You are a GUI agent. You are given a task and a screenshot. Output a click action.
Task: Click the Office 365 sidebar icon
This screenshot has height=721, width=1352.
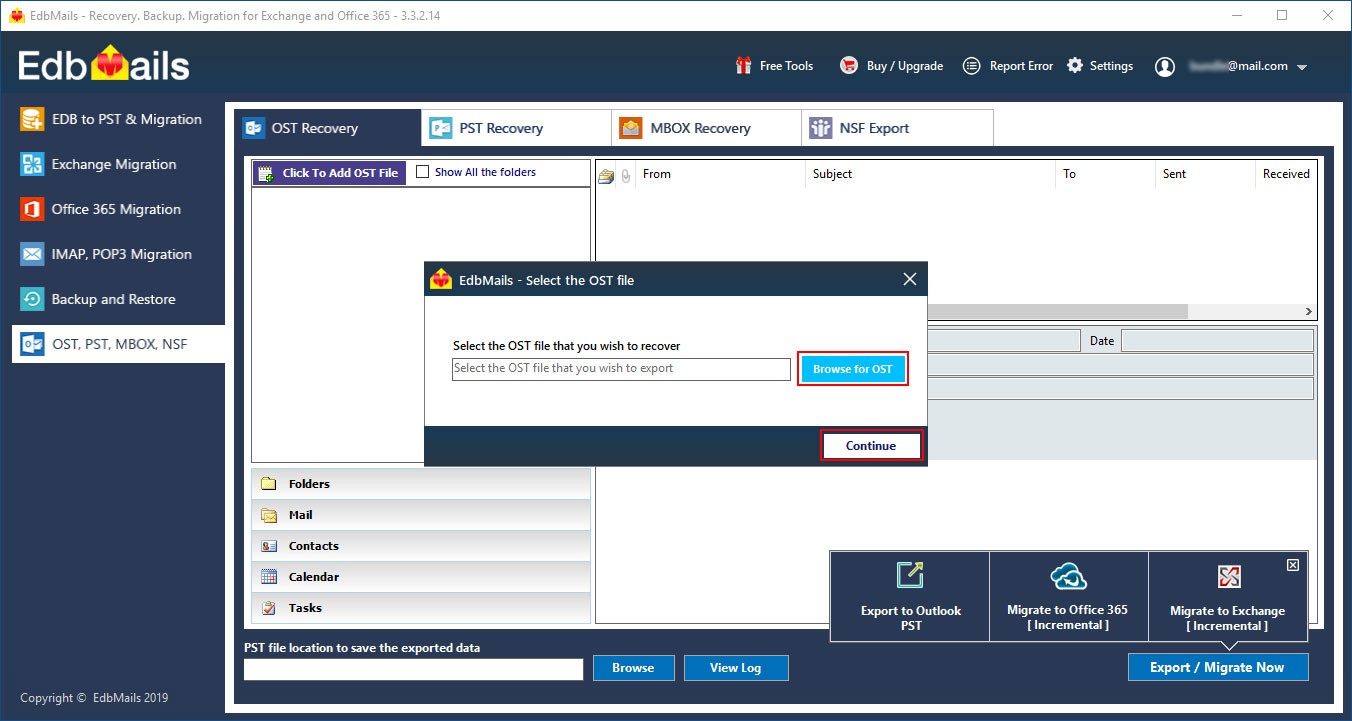click(33, 209)
